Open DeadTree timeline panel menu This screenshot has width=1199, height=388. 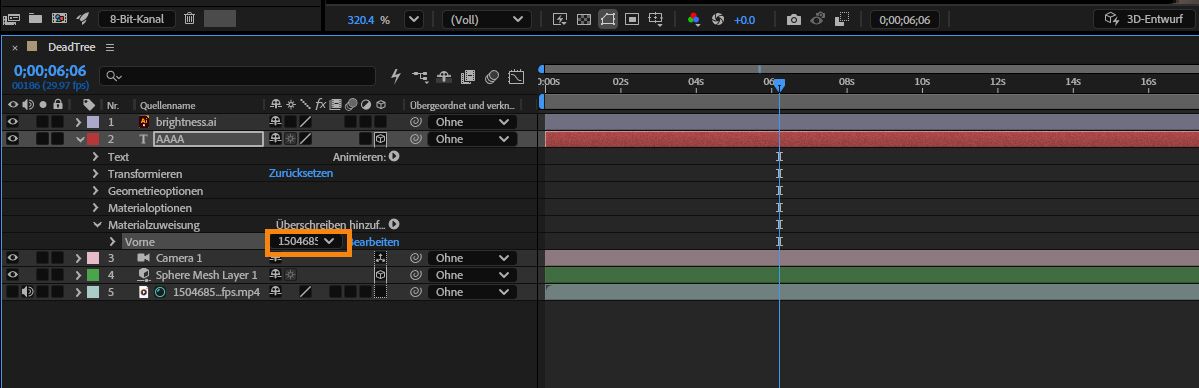110,47
